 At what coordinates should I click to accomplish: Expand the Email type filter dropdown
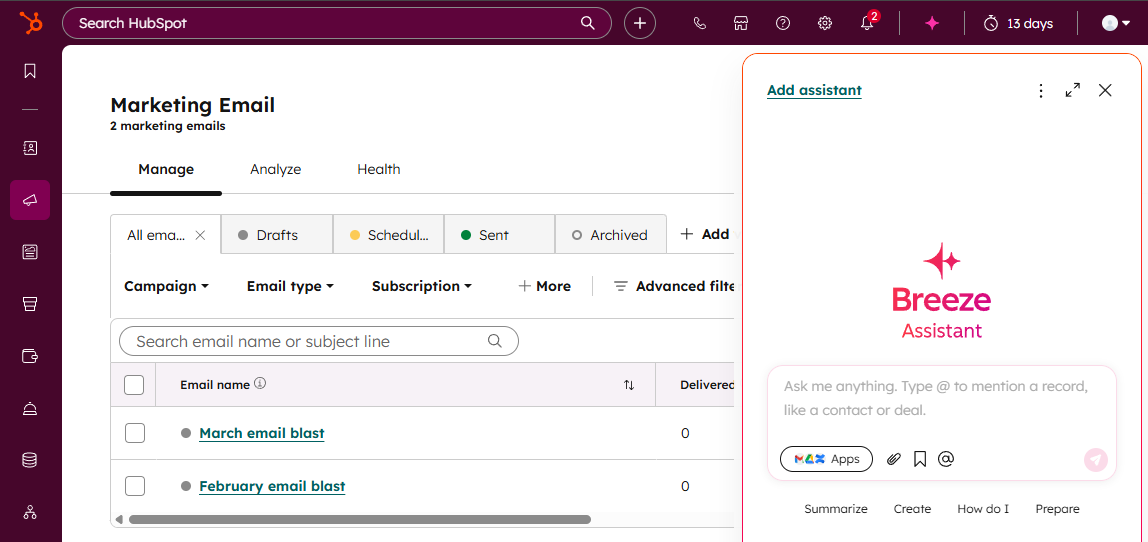pyautogui.click(x=290, y=286)
